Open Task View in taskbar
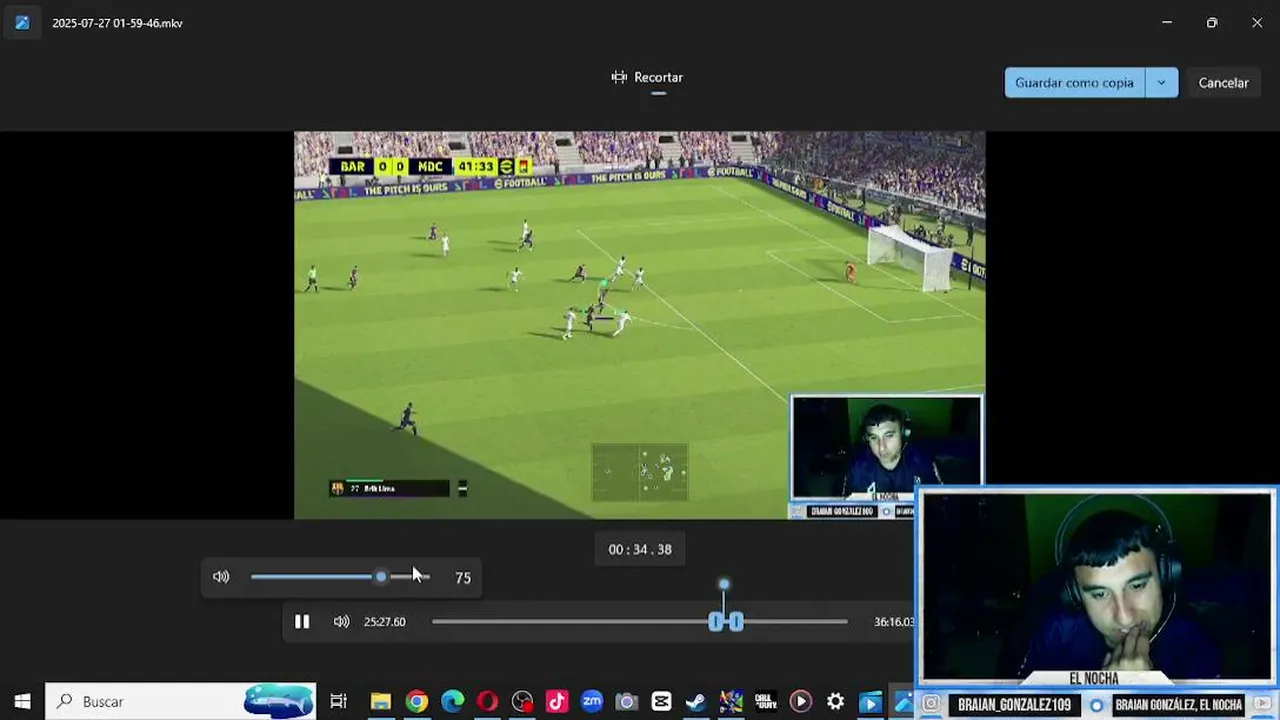Viewport: 1280px width, 720px height. pyautogui.click(x=338, y=702)
